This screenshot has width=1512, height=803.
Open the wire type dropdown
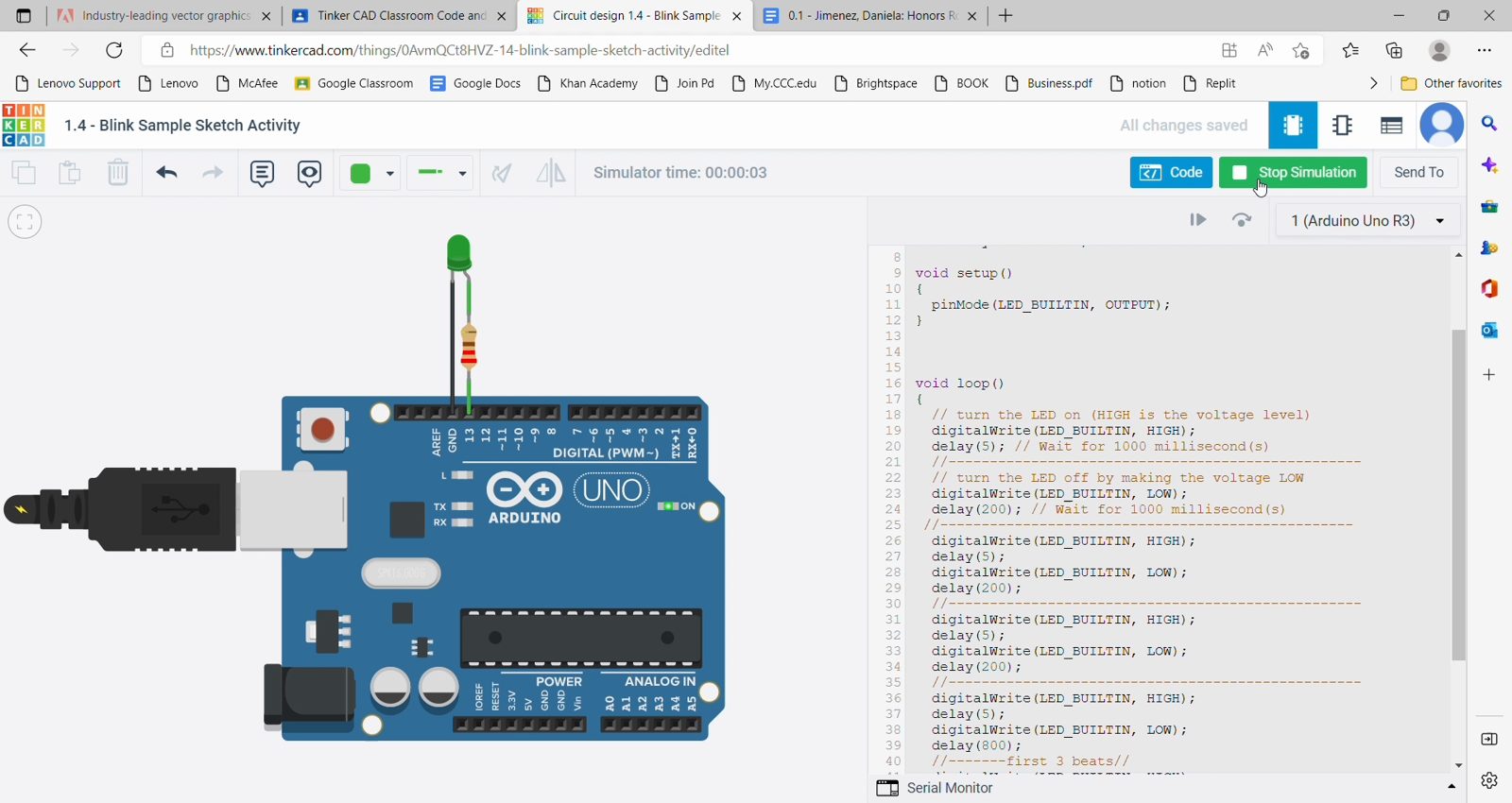441,173
